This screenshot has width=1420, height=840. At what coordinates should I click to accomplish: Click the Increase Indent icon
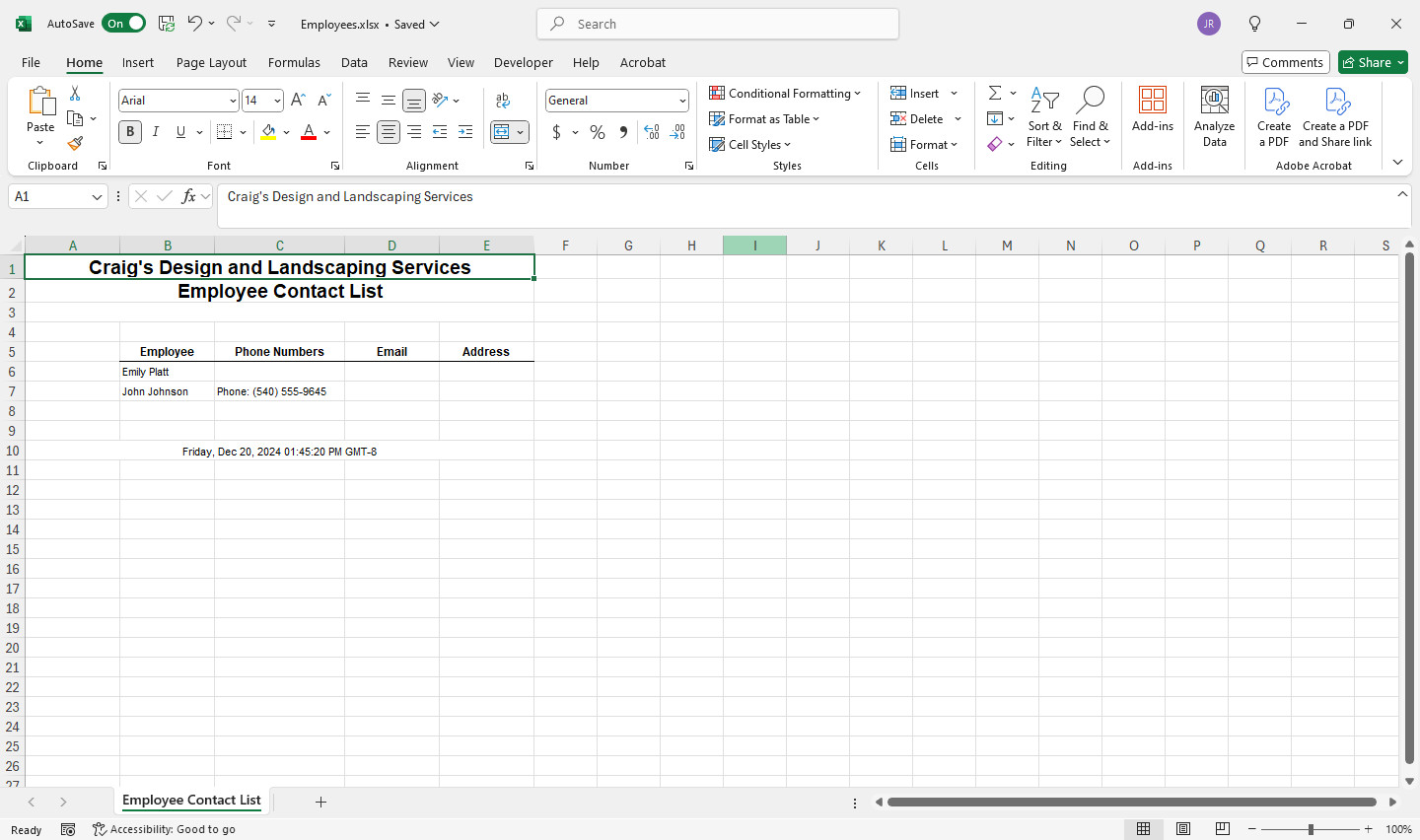[x=465, y=132]
